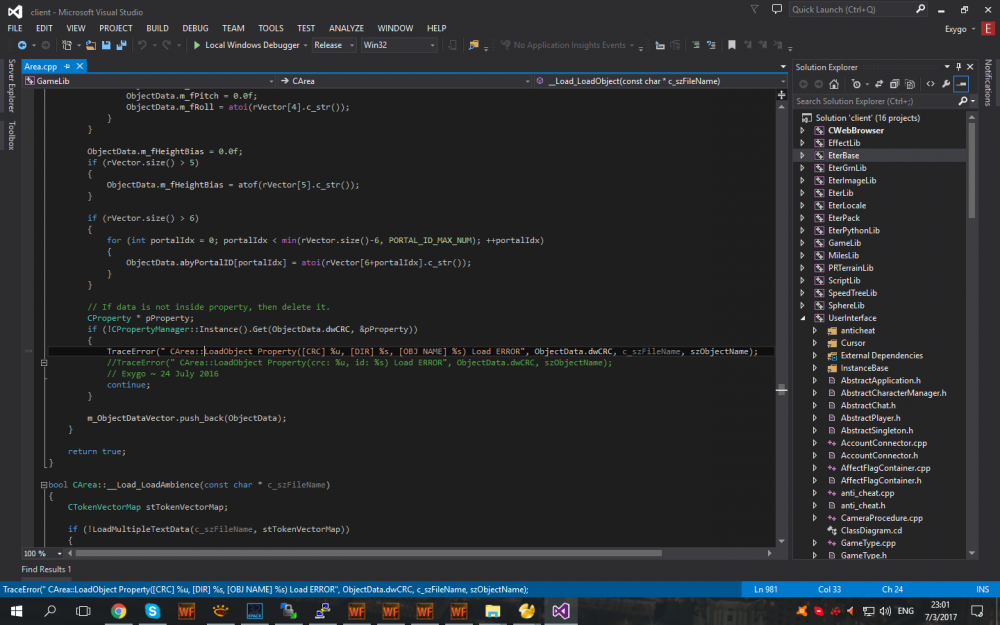Start the Local Windows Debugger
Image resolution: width=1000 pixels, height=625 pixels.
click(246, 45)
